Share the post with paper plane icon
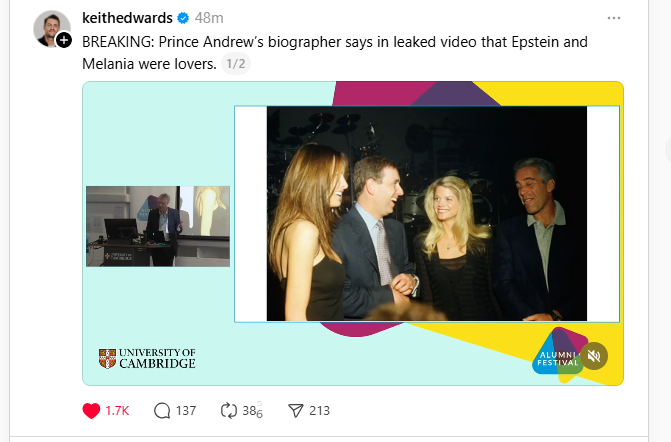 pos(296,411)
